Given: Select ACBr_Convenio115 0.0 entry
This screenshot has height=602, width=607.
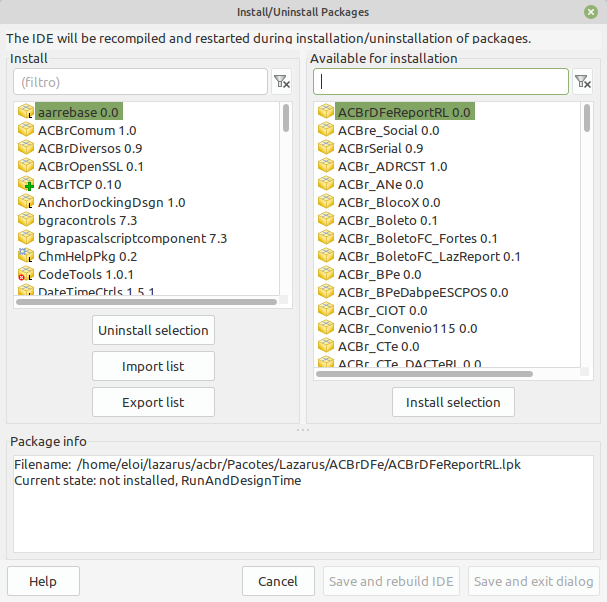Looking at the screenshot, I should point(408,328).
